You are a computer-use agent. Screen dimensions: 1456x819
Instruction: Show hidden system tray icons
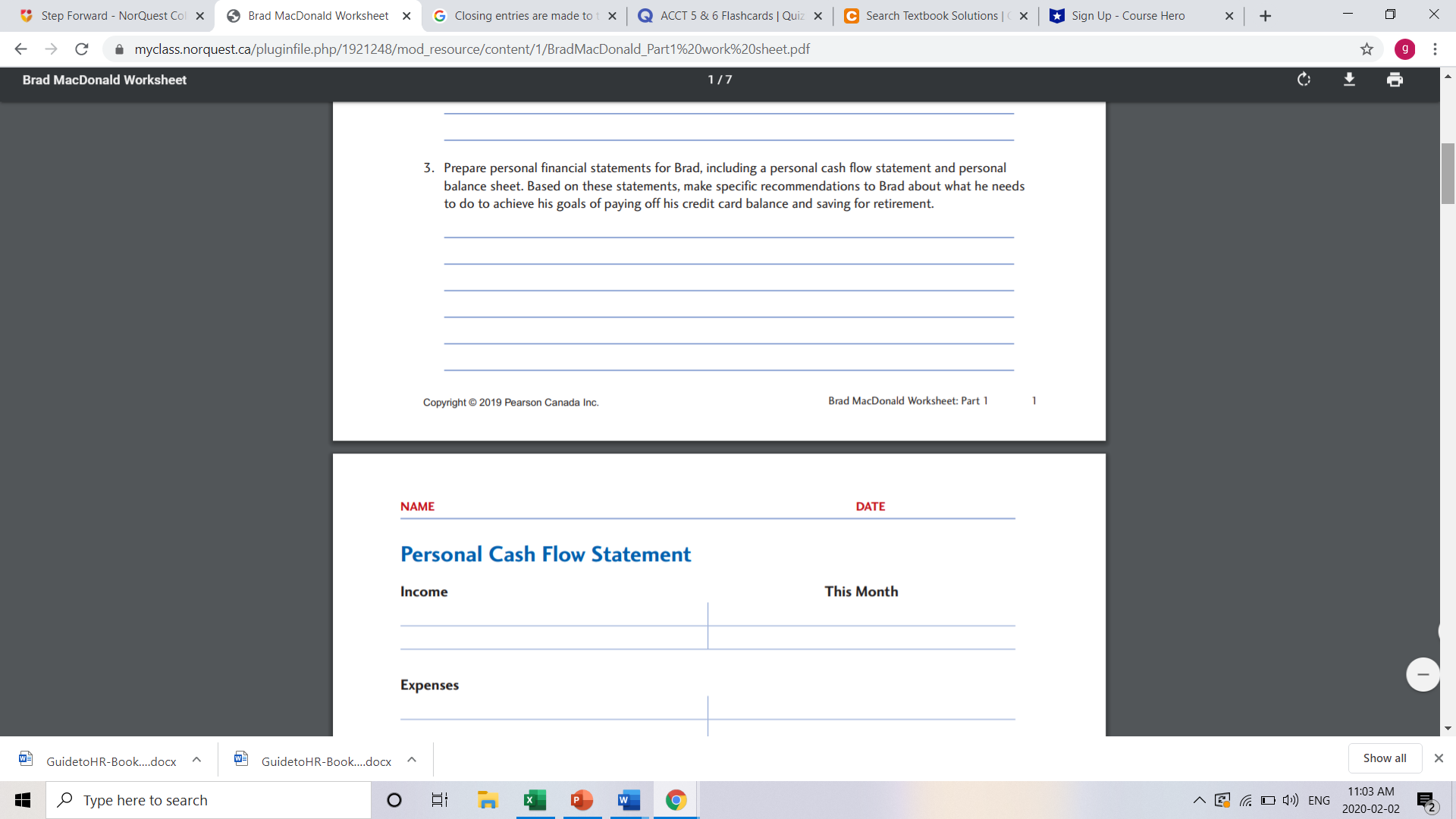coord(1199,800)
